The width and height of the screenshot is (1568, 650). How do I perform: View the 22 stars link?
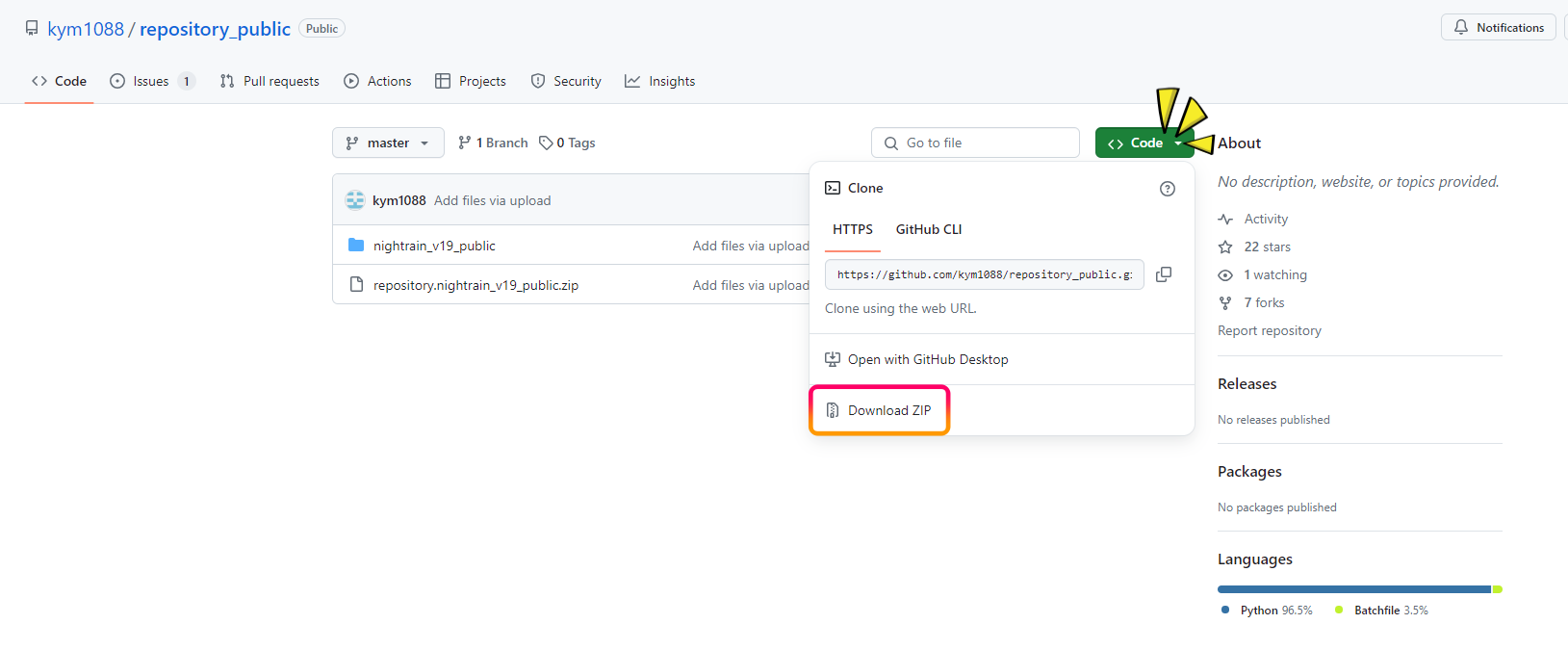(1267, 247)
